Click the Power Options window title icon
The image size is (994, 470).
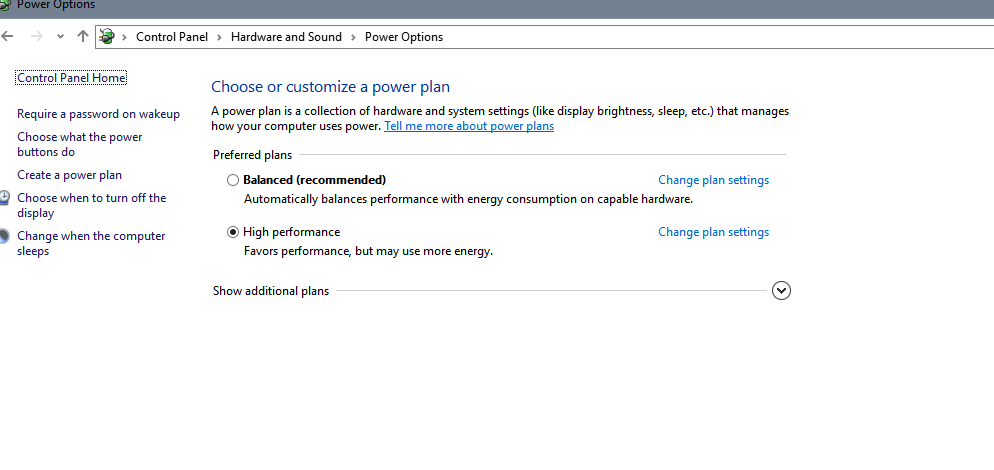(4, 4)
